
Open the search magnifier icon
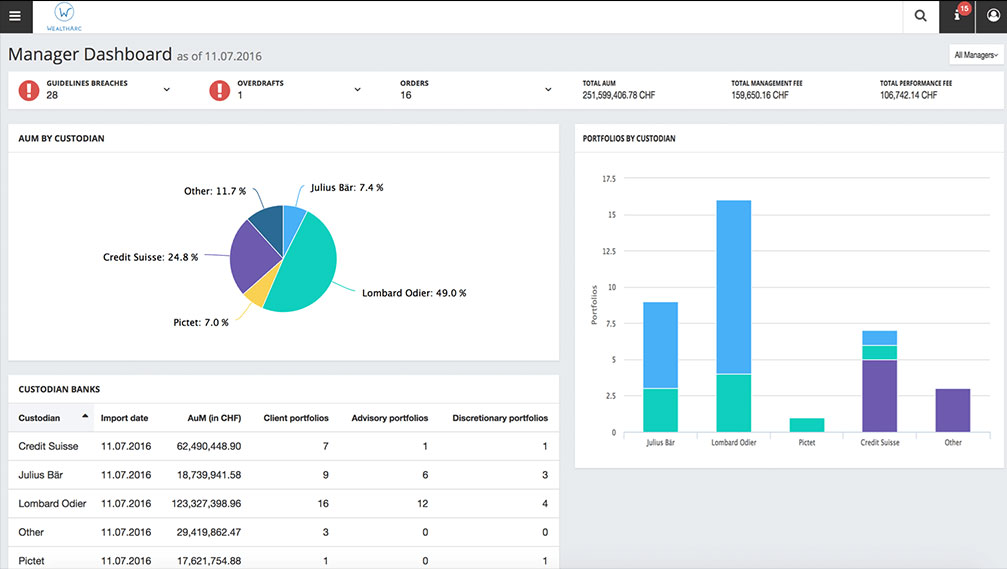coord(920,16)
